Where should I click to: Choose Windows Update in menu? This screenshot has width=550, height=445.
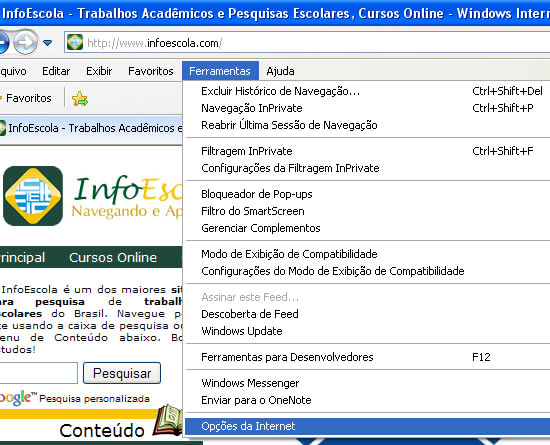[x=367, y=331]
